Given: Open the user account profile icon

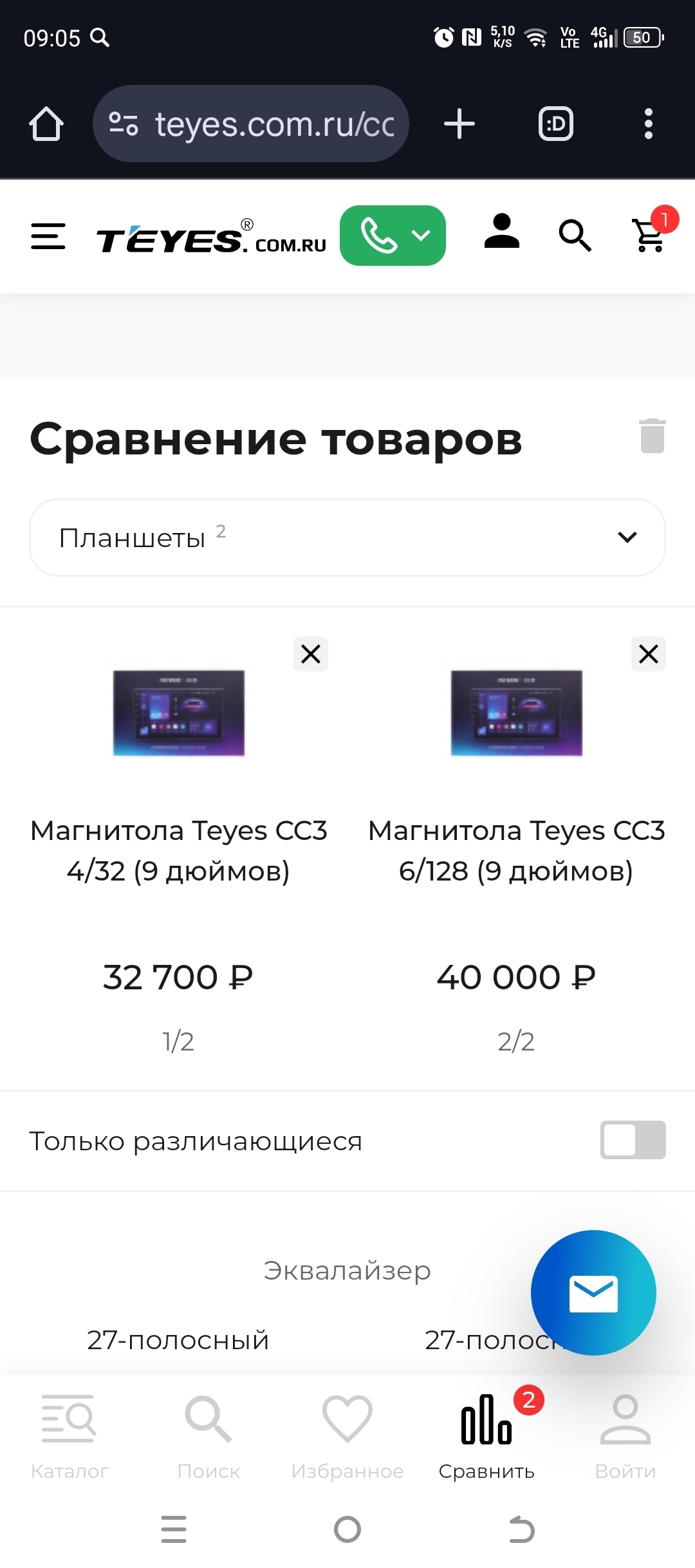Looking at the screenshot, I should pyautogui.click(x=501, y=232).
